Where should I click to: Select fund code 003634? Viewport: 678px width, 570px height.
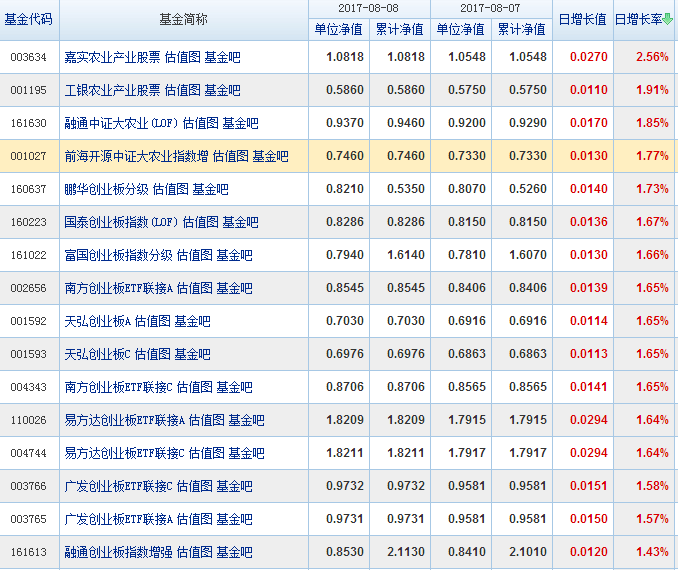tap(29, 57)
